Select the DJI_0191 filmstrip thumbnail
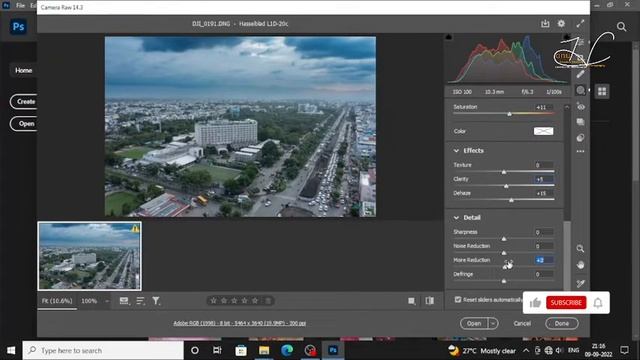The width and height of the screenshot is (640, 360). click(x=89, y=256)
